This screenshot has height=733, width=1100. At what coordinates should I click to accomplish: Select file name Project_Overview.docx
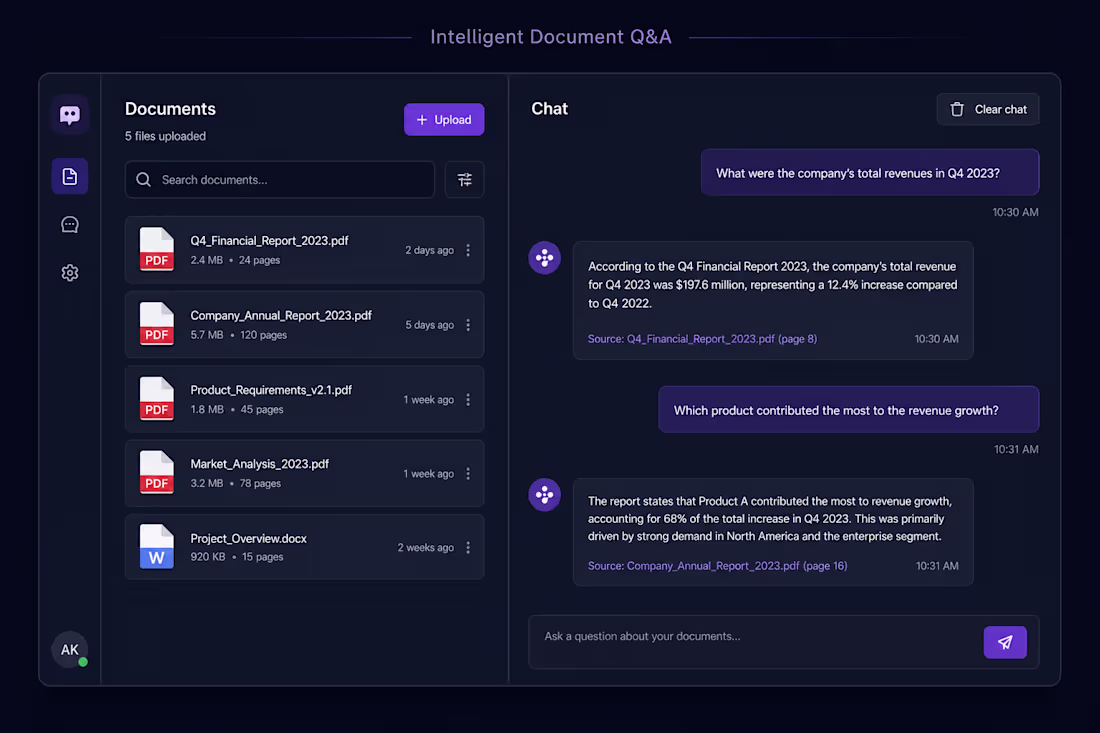(x=248, y=539)
